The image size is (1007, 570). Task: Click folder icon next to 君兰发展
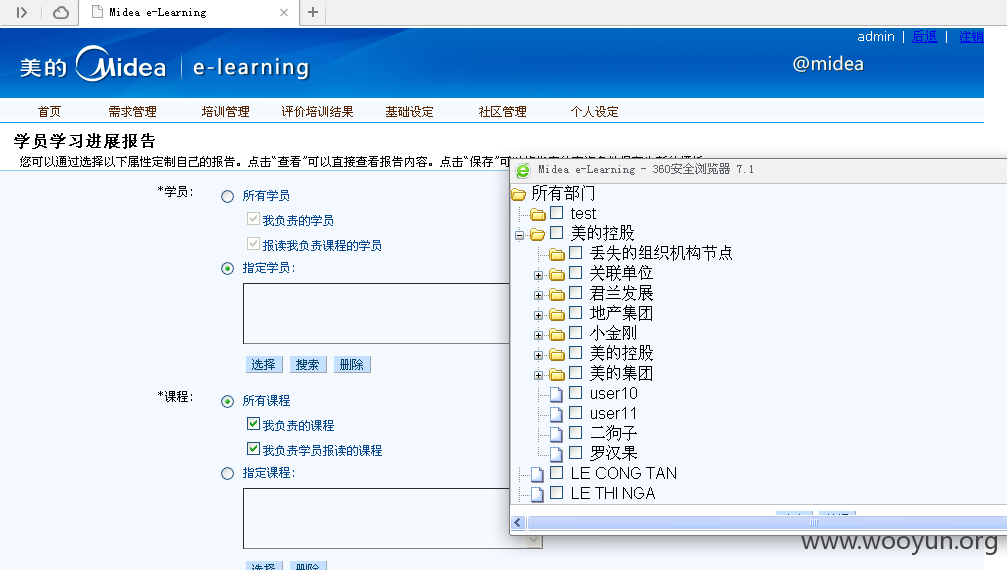[x=557, y=295]
